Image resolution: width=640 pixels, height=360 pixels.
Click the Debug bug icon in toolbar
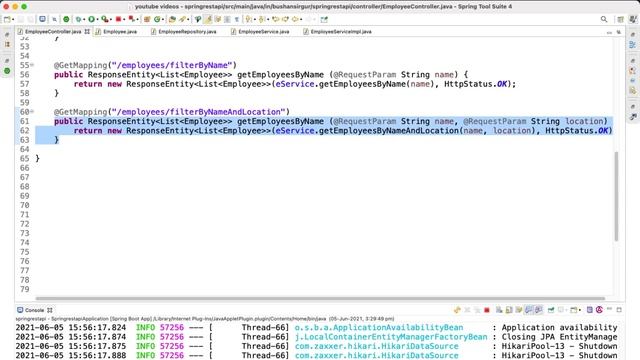(78, 19)
